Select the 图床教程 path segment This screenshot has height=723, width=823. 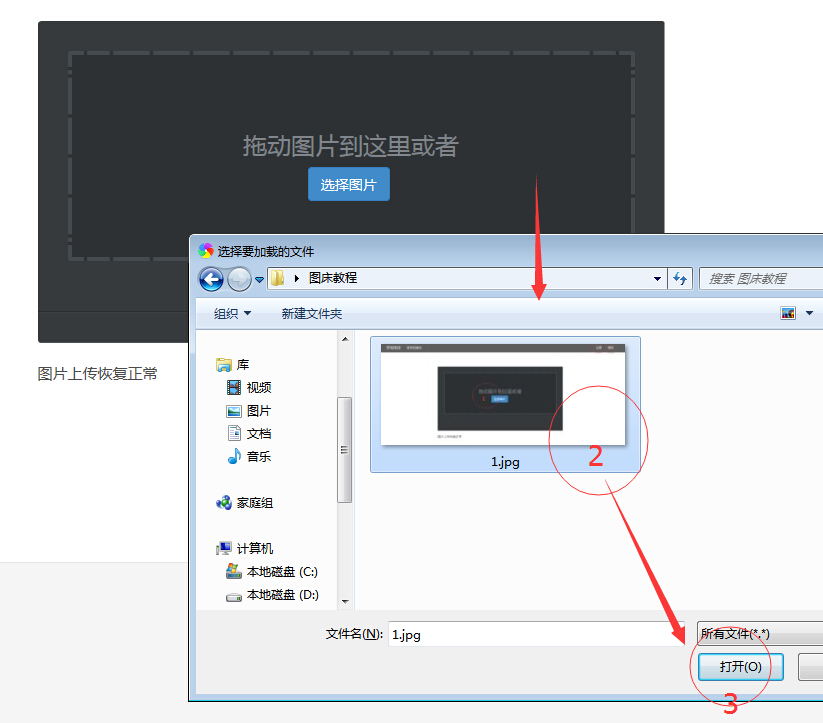pyautogui.click(x=333, y=278)
